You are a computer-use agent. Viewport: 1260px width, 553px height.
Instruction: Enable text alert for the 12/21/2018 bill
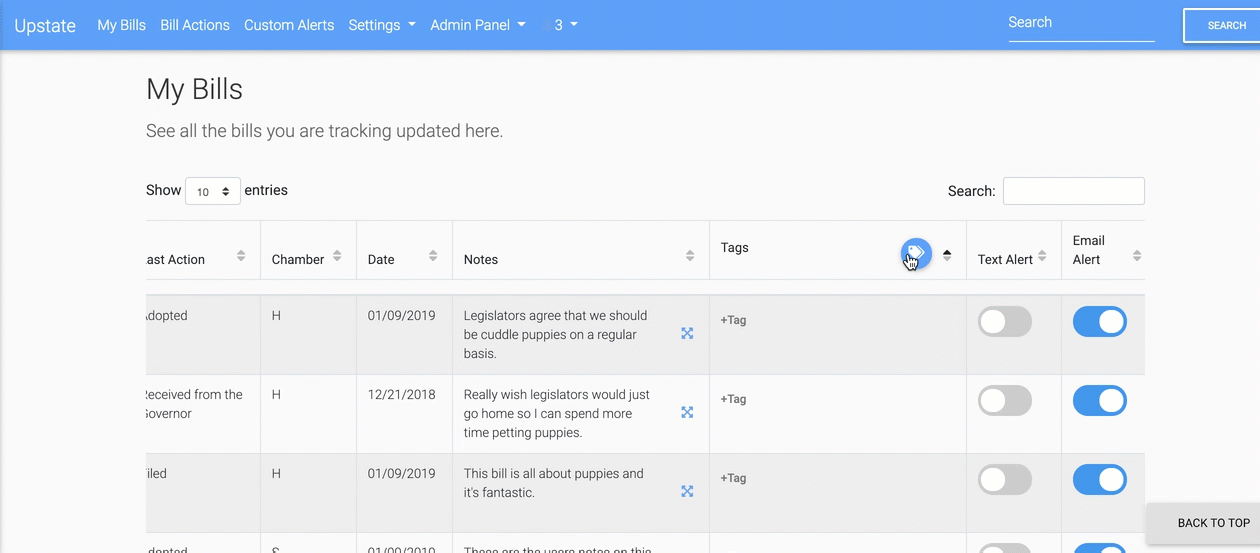(x=1005, y=401)
